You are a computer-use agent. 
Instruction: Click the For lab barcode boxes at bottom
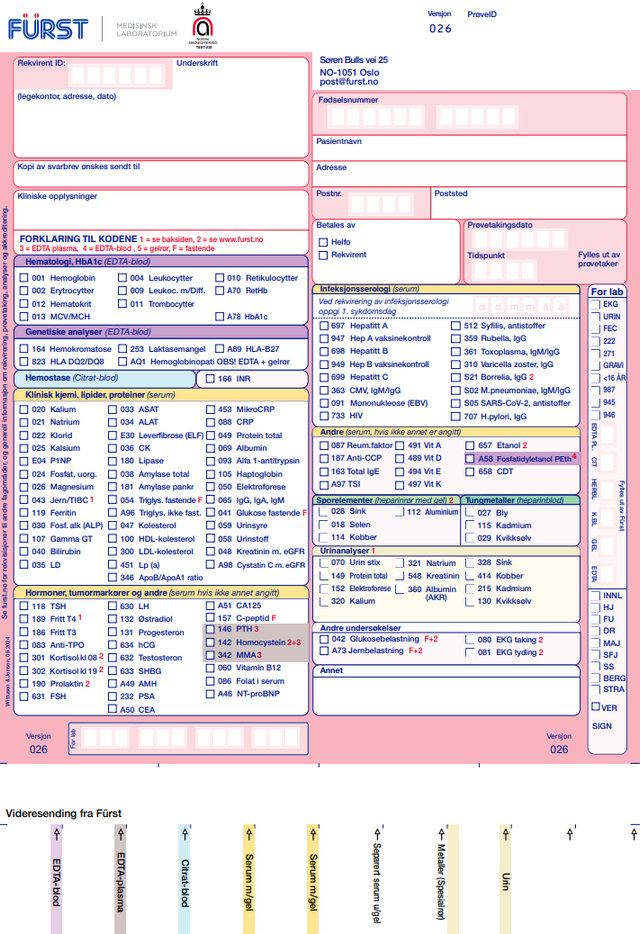[x=192, y=738]
